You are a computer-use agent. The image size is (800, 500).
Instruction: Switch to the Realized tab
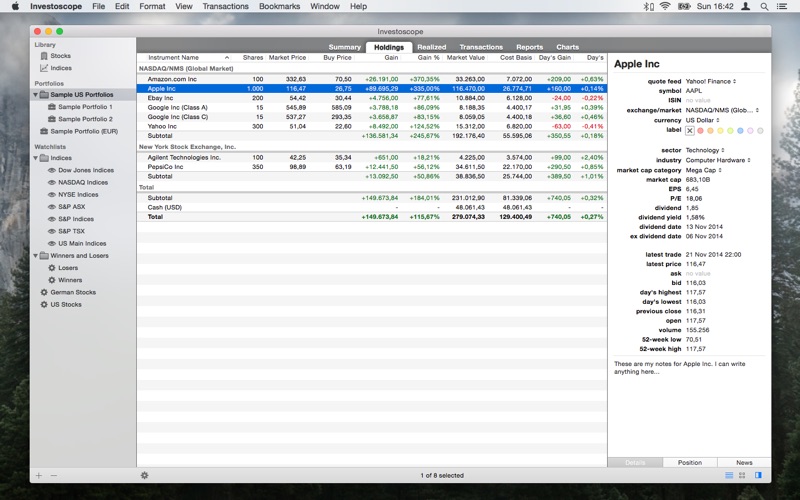432,47
